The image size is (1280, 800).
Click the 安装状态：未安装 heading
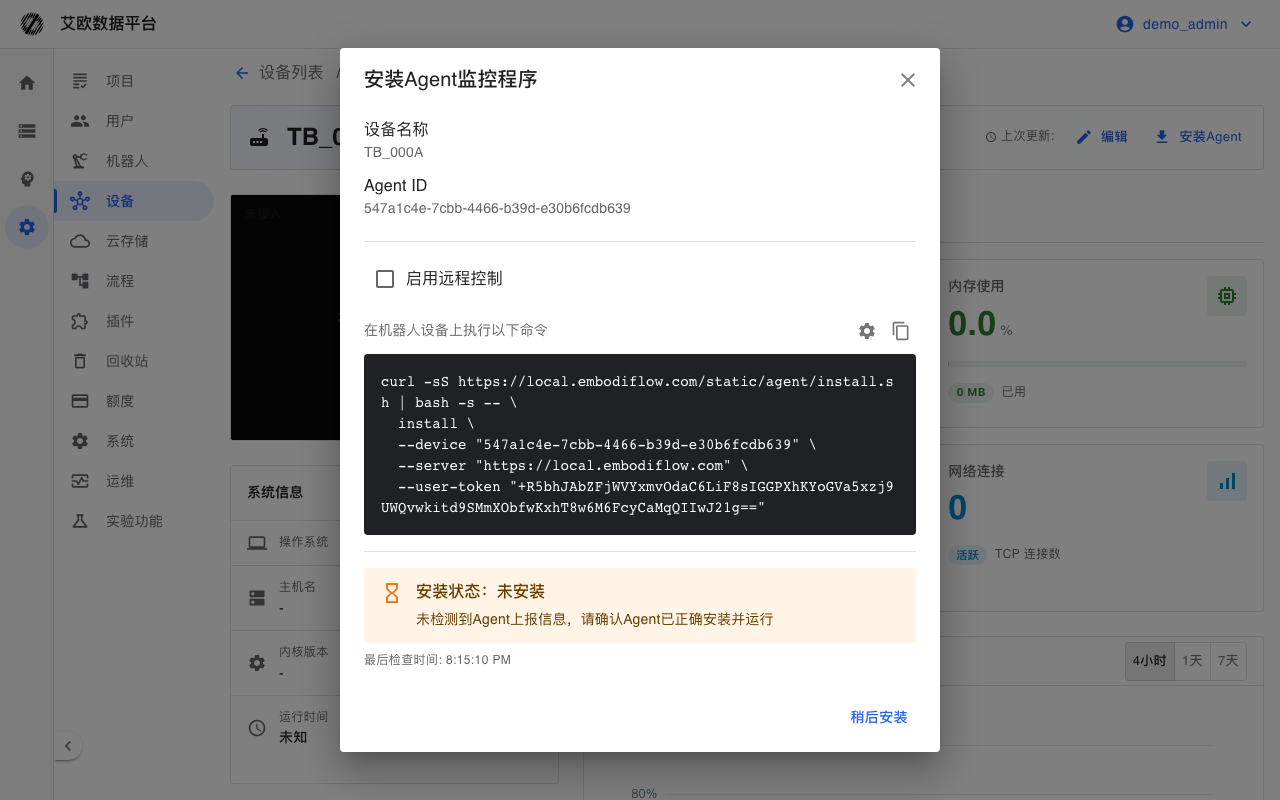pos(480,592)
